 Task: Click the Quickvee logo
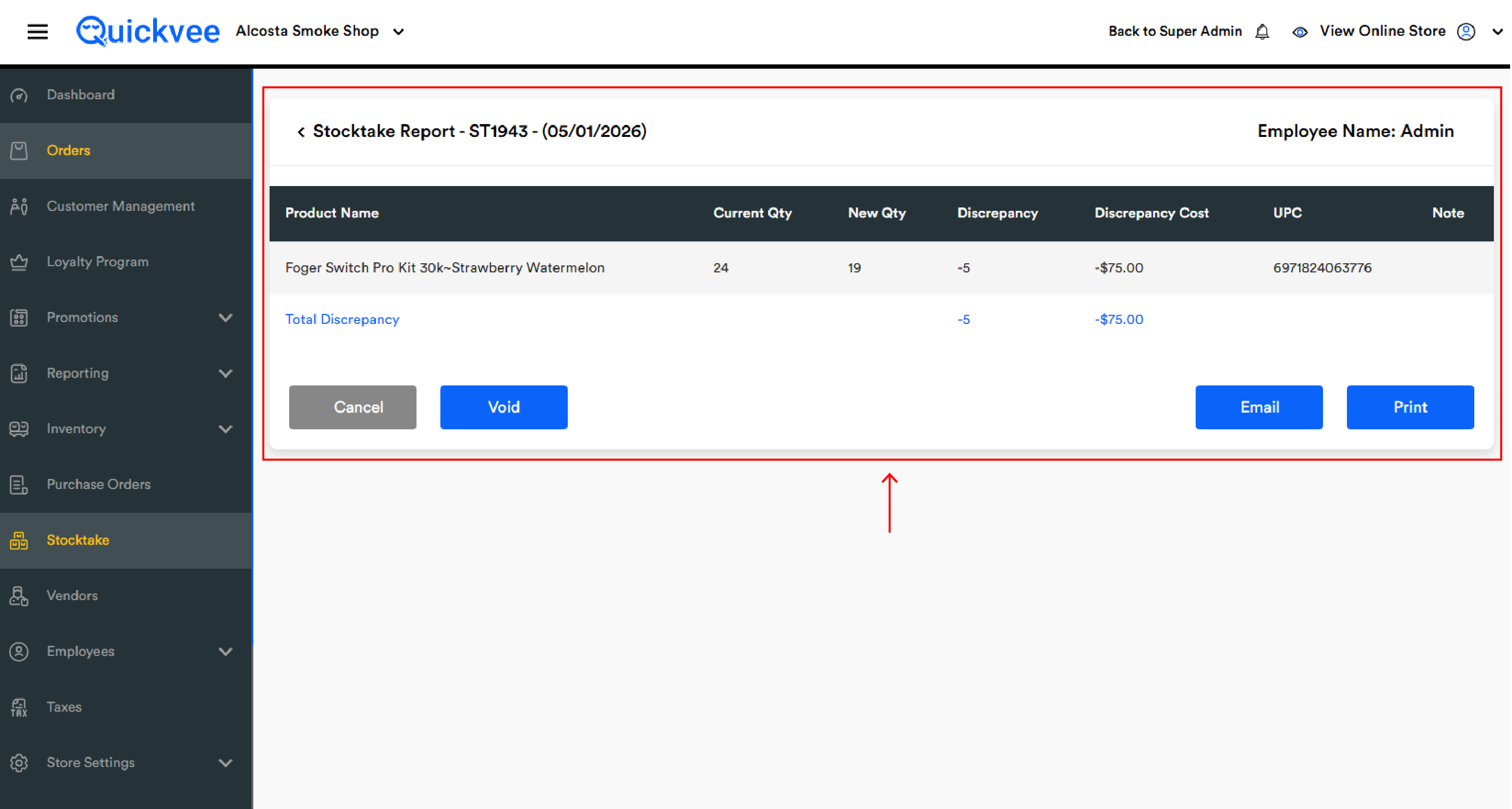click(x=148, y=31)
